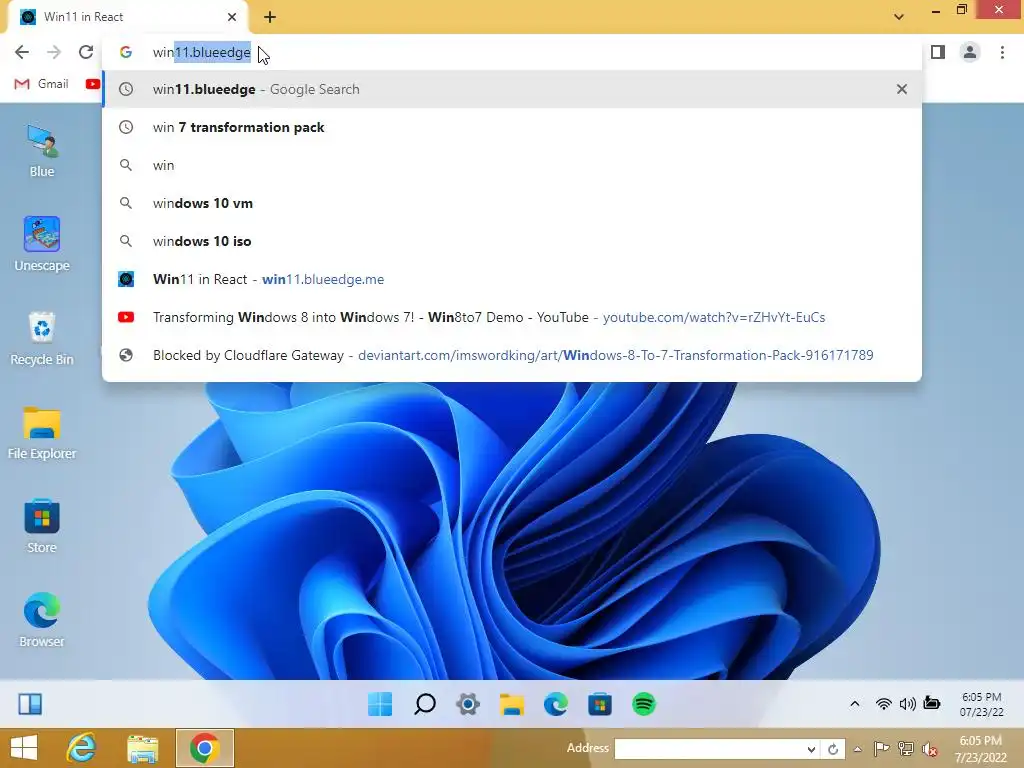This screenshot has width=1024, height=768.
Task: Click the battery icon in Win11 tray
Action: (x=932, y=703)
